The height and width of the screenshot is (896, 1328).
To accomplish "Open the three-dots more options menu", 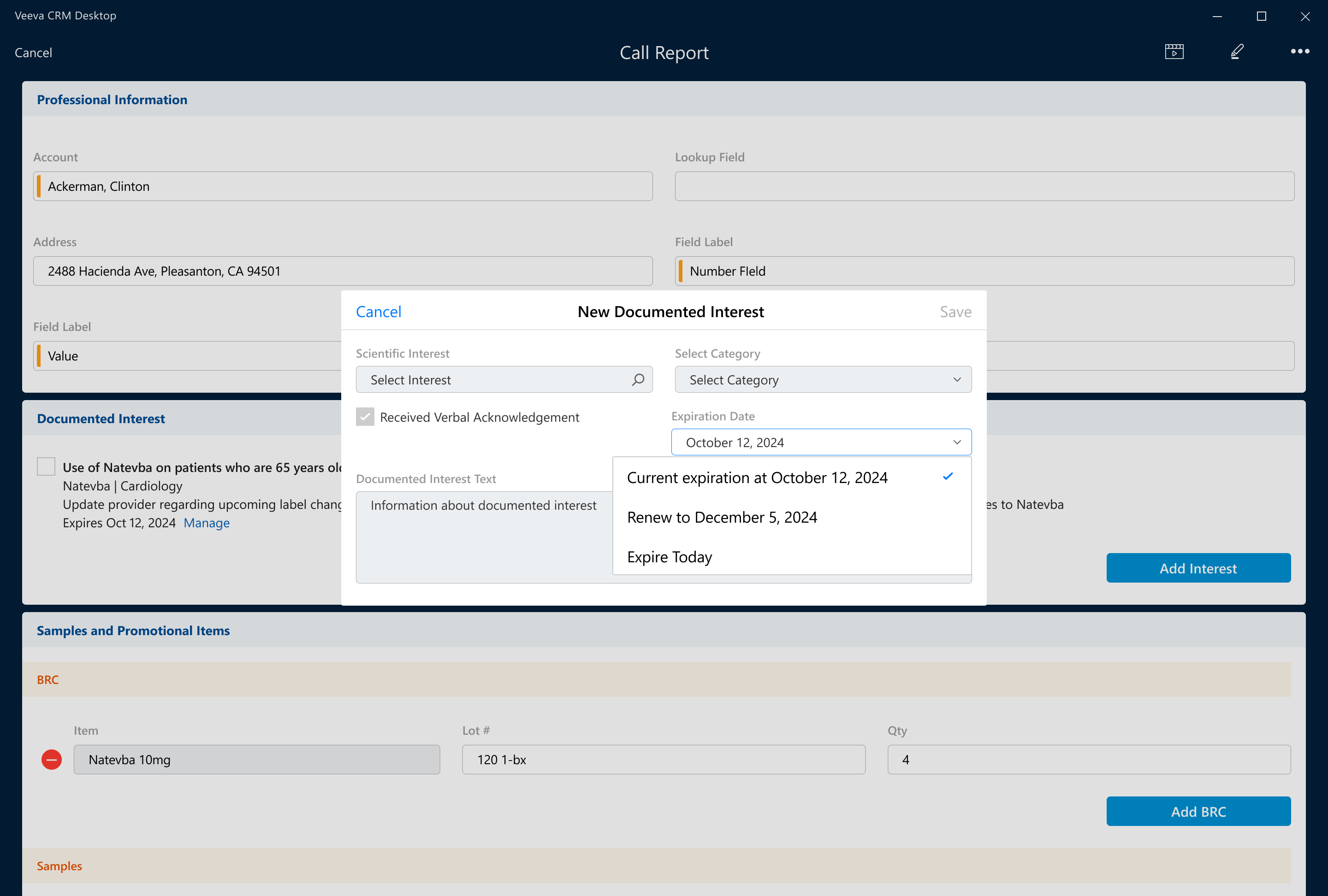I will coord(1299,52).
